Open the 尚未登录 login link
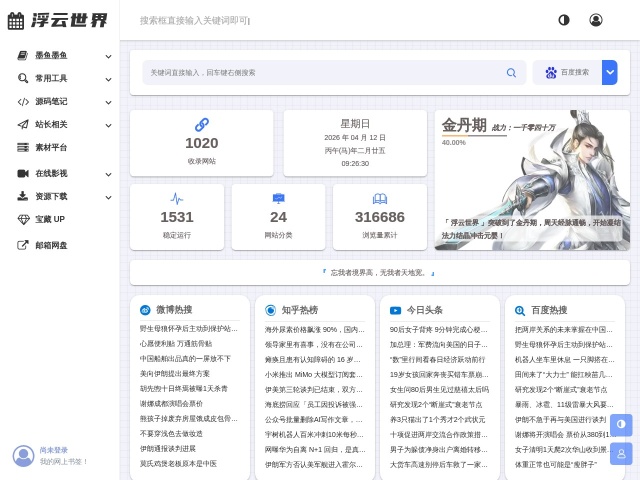640x480 pixels. [x=54, y=450]
